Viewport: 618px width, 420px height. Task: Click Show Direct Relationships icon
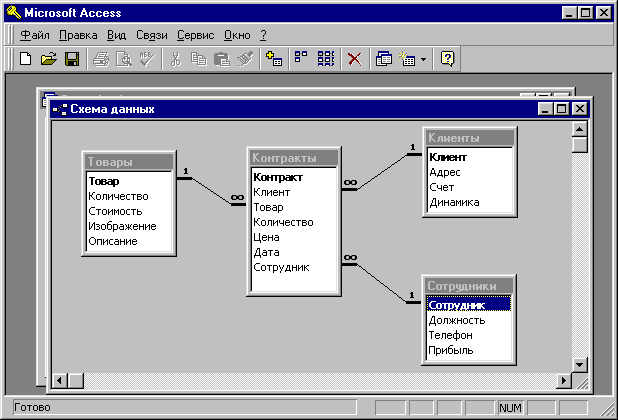[302, 58]
